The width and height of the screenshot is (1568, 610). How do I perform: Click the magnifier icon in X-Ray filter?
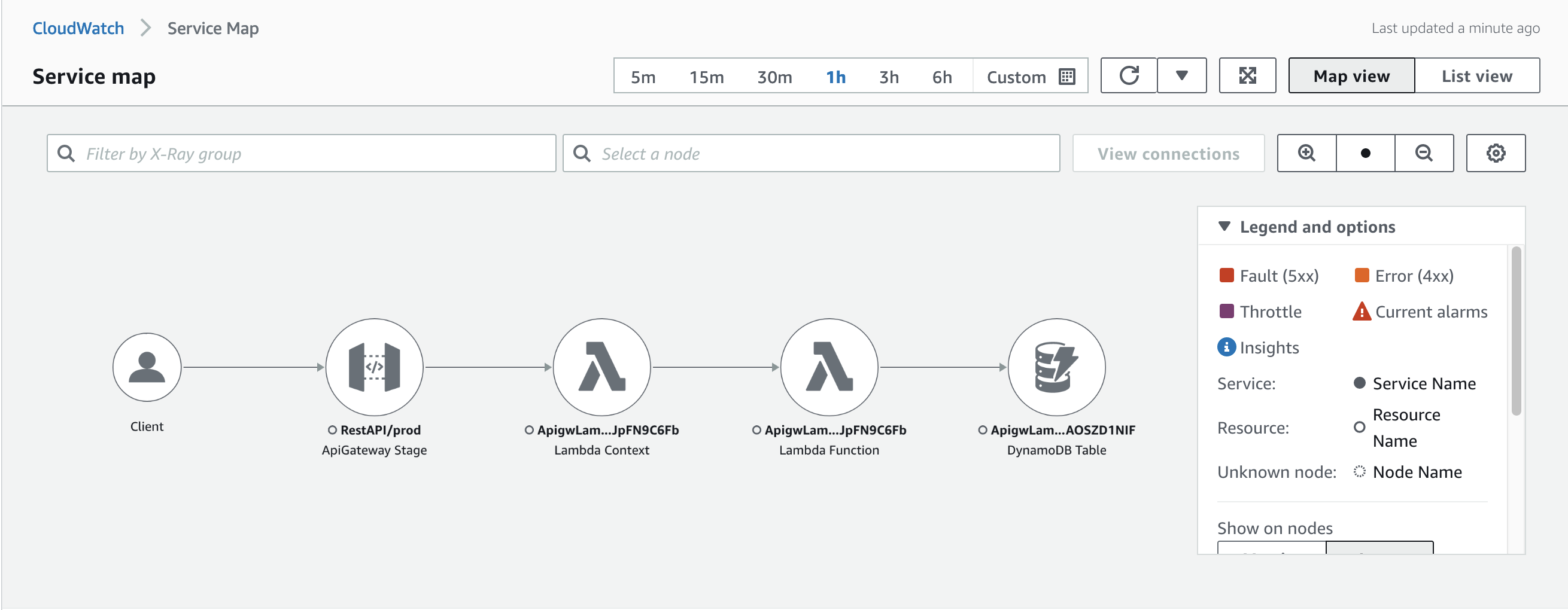click(x=66, y=153)
